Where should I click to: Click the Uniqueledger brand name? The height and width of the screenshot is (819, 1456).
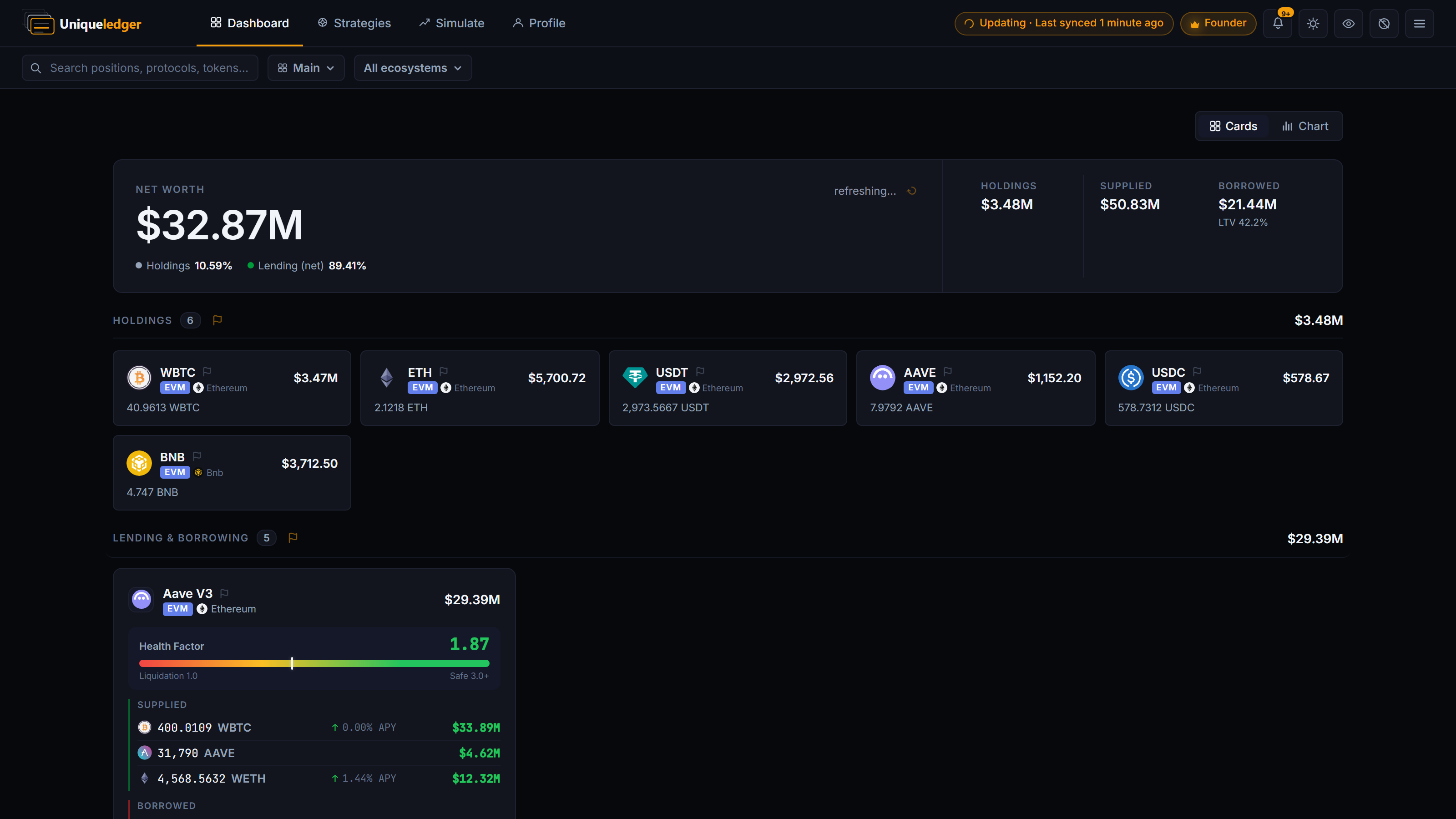coord(100,24)
